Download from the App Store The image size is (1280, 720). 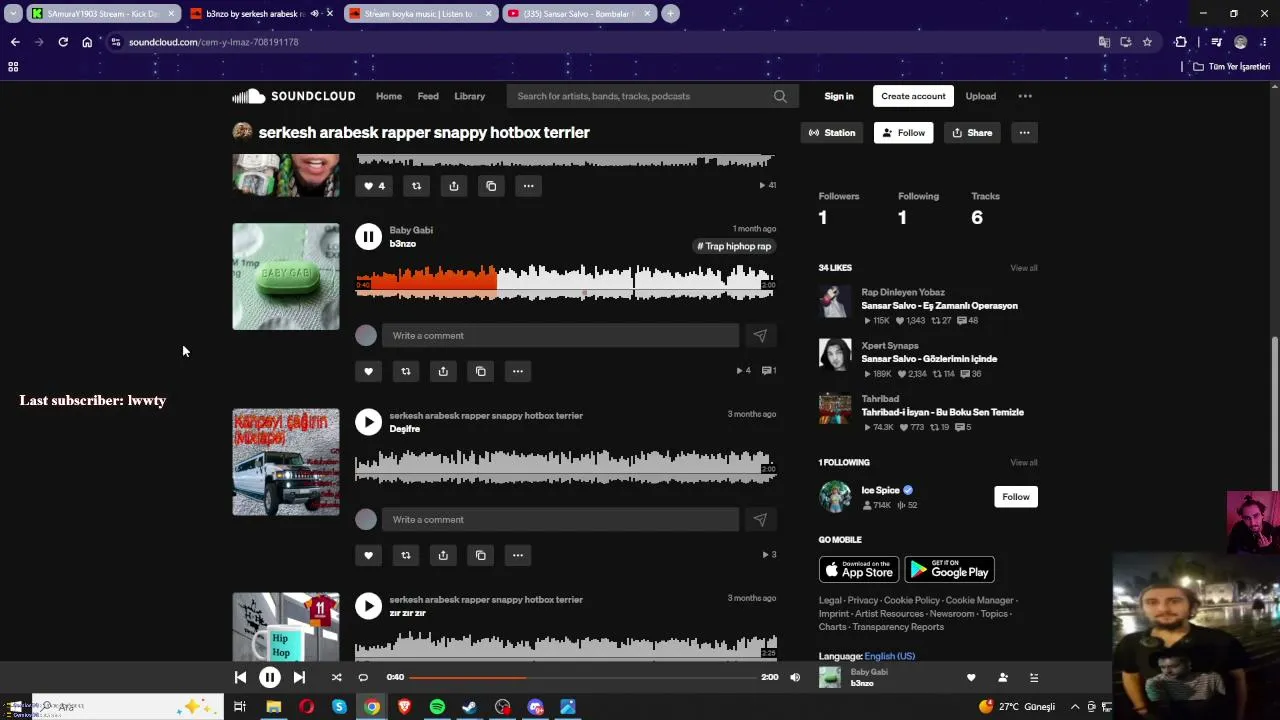(x=859, y=570)
